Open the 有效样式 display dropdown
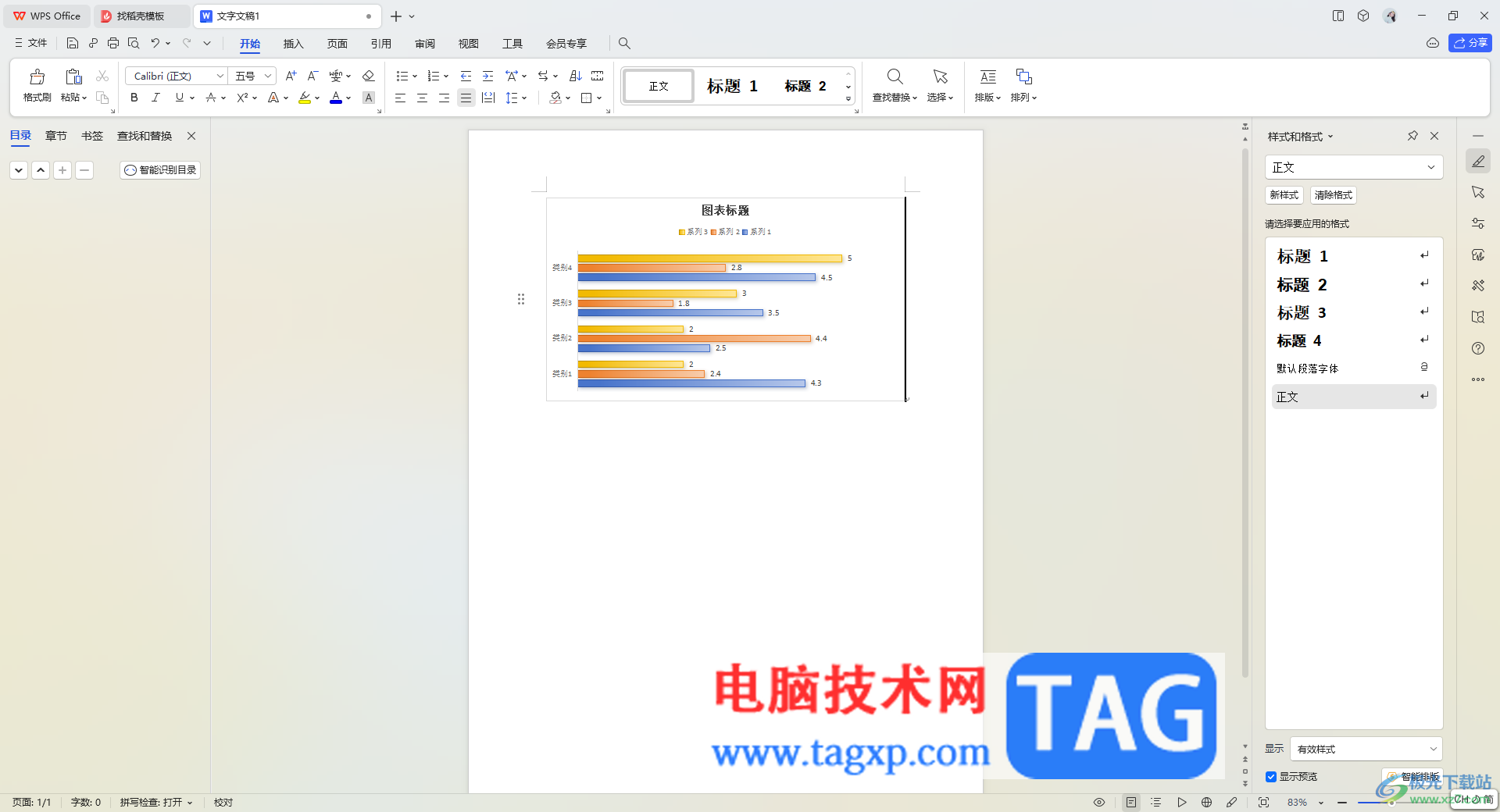Viewport: 1500px width, 812px height. [1366, 749]
